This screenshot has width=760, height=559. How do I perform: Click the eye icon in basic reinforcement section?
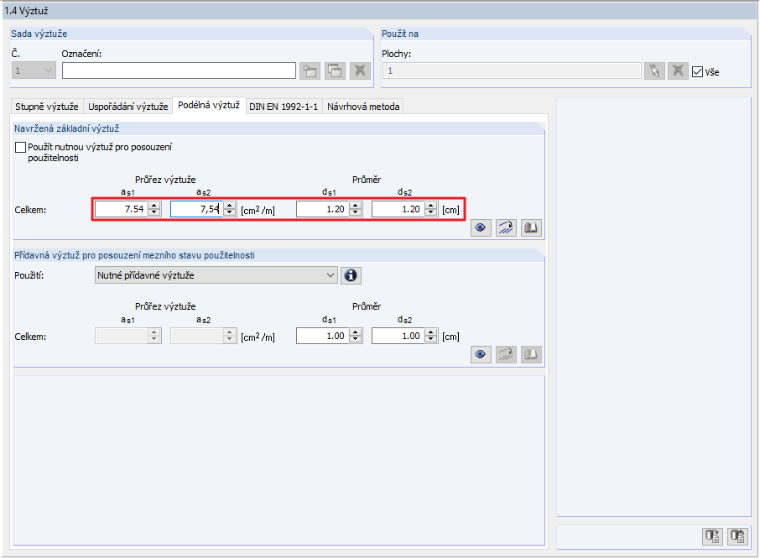tap(480, 228)
